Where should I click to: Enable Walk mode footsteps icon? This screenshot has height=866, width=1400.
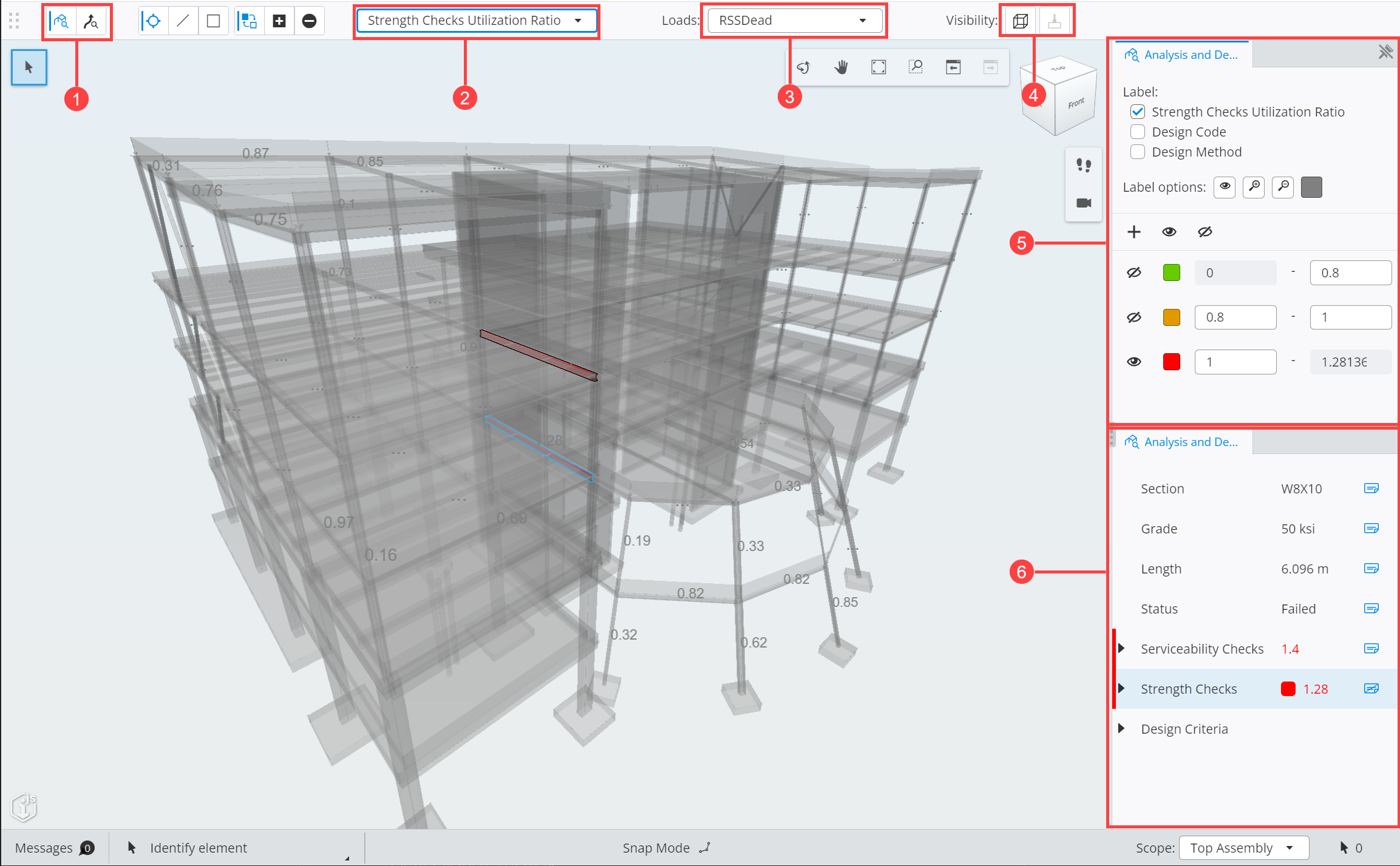coord(1084,165)
